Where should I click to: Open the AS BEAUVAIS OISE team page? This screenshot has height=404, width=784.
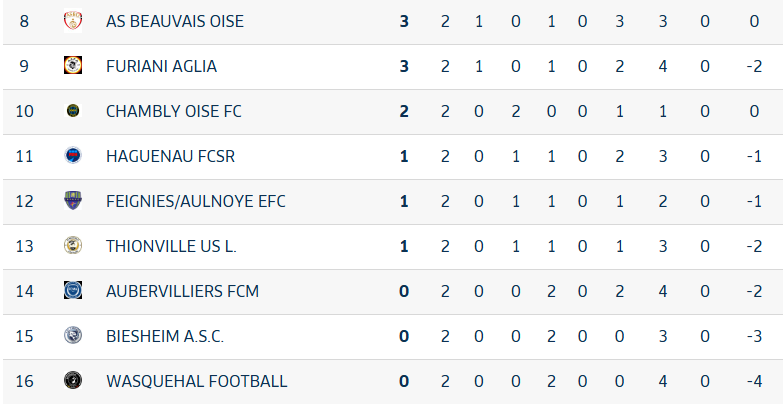174,21
